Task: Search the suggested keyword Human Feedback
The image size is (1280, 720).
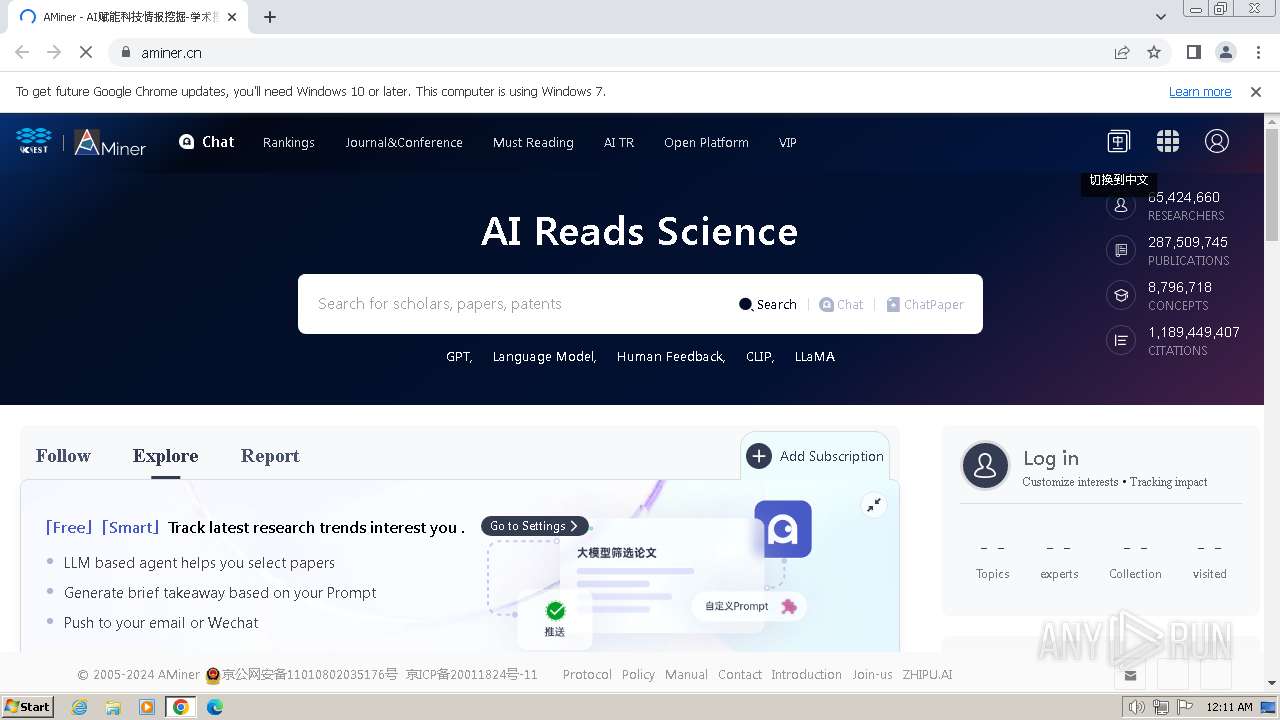Action: tap(671, 356)
